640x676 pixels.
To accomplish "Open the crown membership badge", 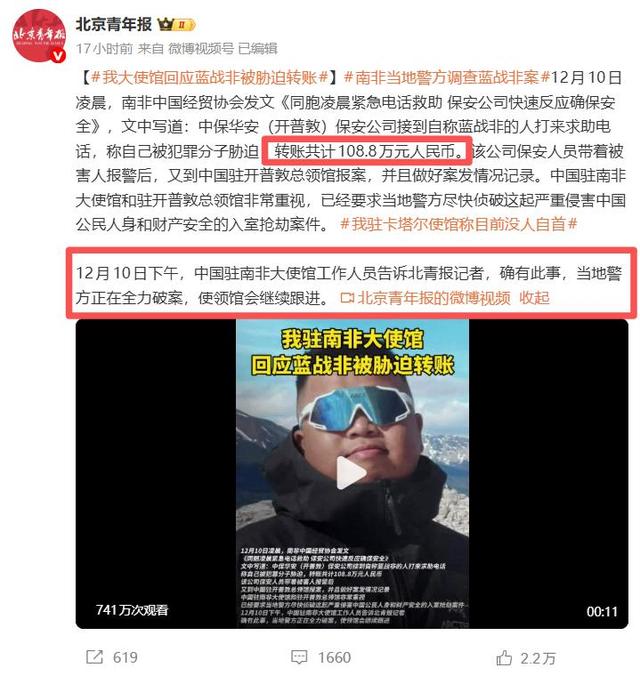I will 177,25.
